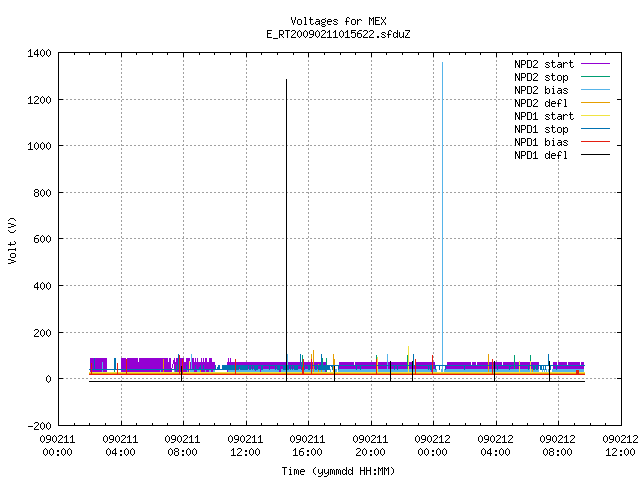This screenshot has height=480, width=640.
Task: Click the '090211 12:00' x-axis tick label
Action: click(245, 446)
